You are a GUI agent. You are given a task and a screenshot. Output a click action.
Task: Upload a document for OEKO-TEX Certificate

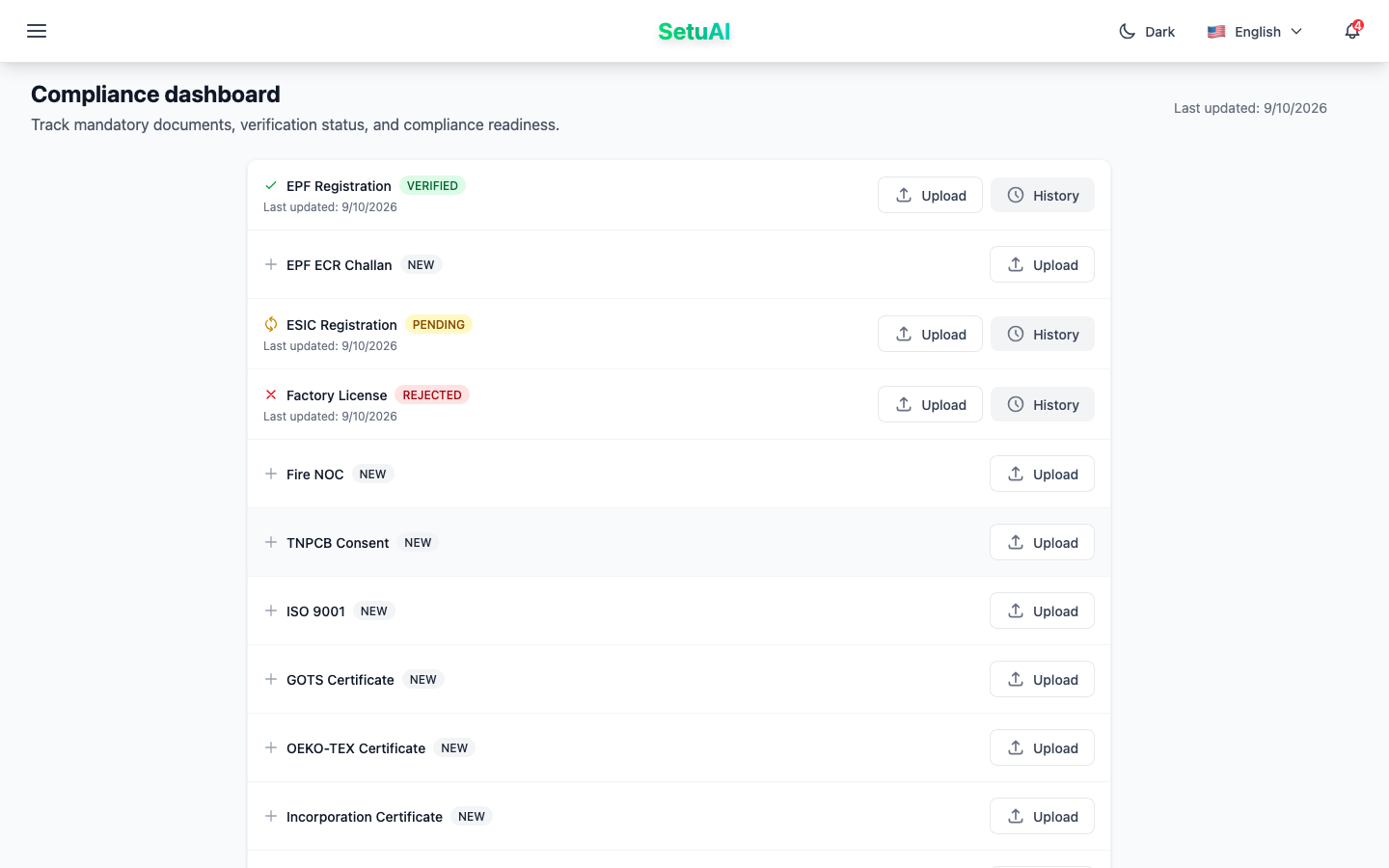[1042, 747]
